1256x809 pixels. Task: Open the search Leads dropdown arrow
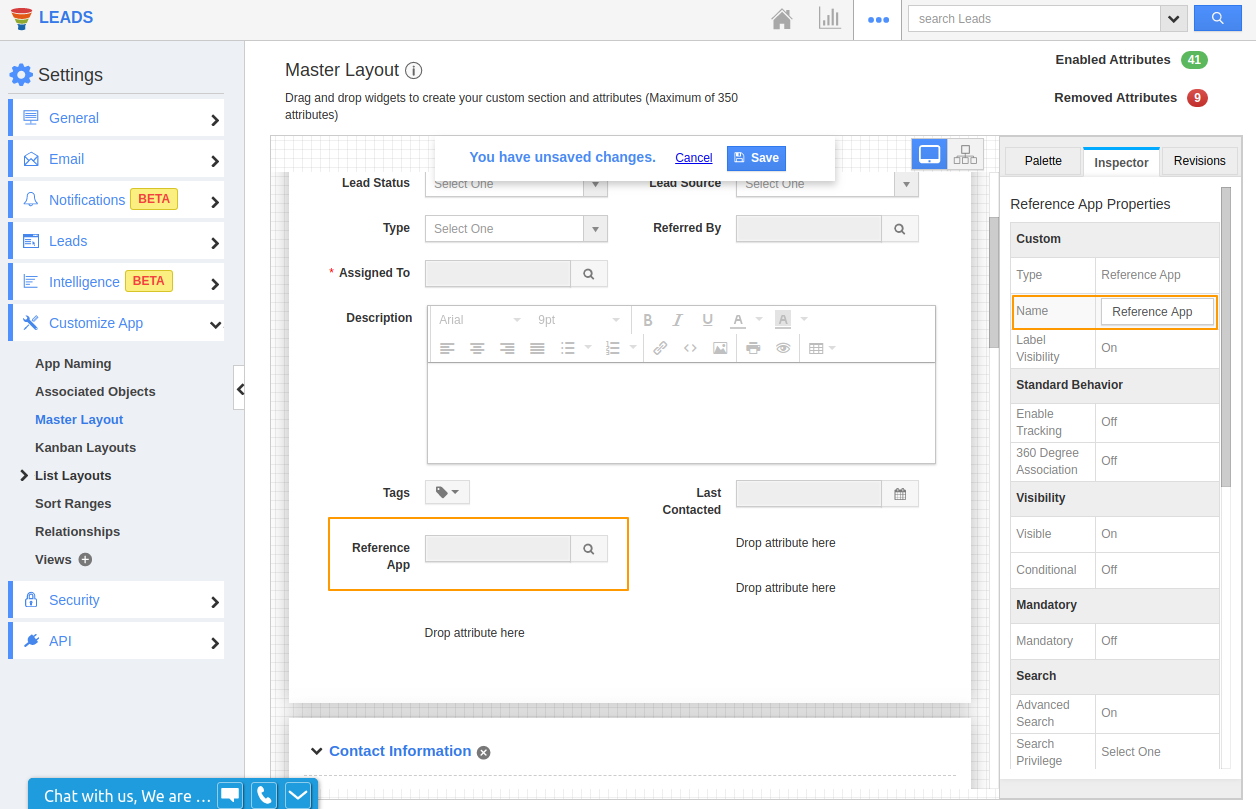click(x=1174, y=19)
